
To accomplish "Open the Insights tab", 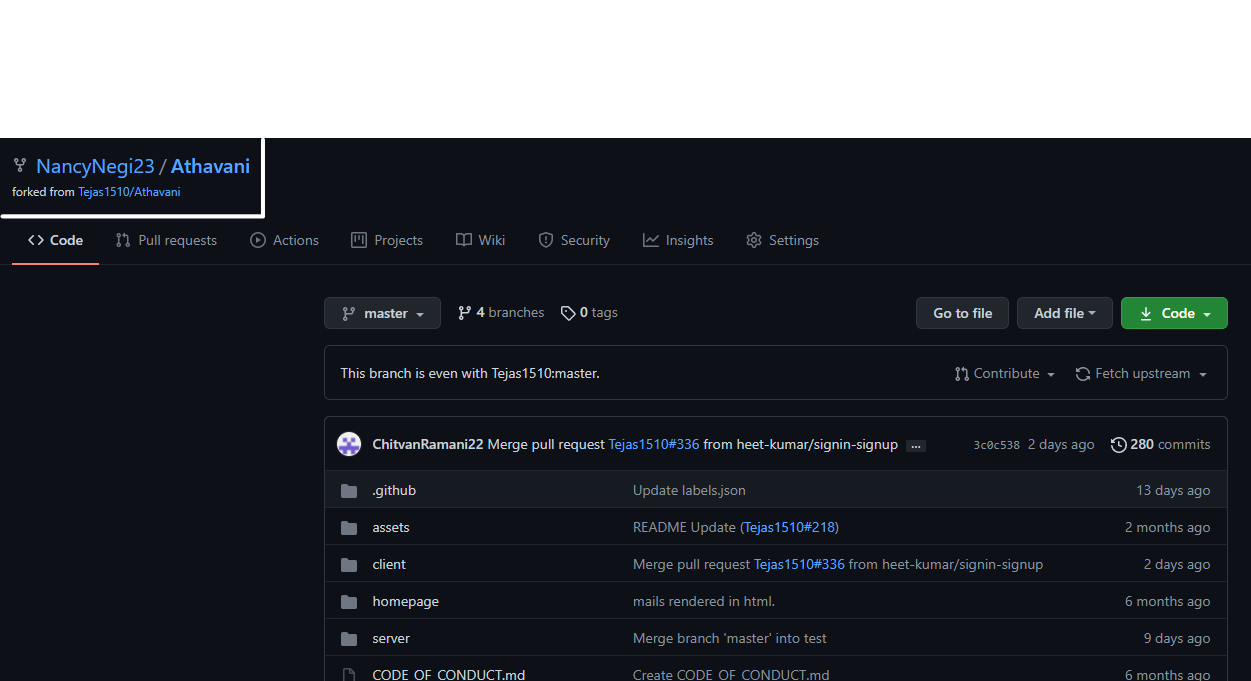I will (678, 240).
